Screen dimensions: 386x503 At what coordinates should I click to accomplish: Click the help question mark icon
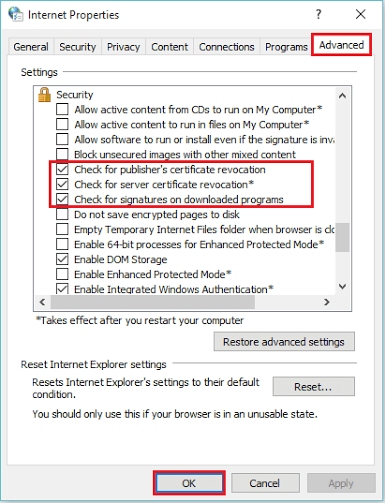pos(318,14)
